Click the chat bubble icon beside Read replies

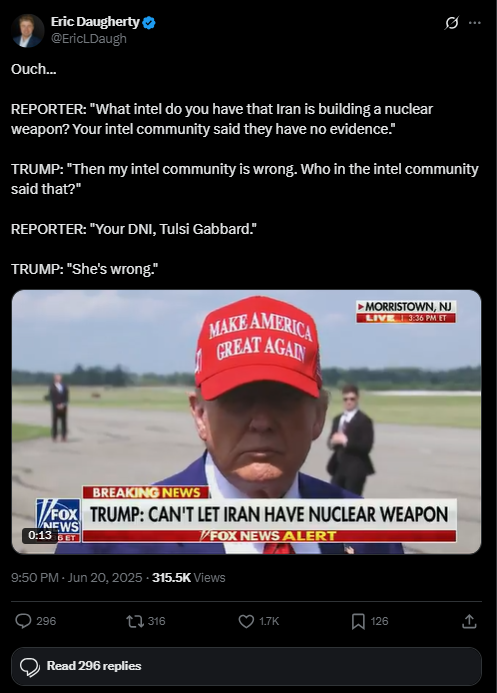pyautogui.click(x=30, y=667)
